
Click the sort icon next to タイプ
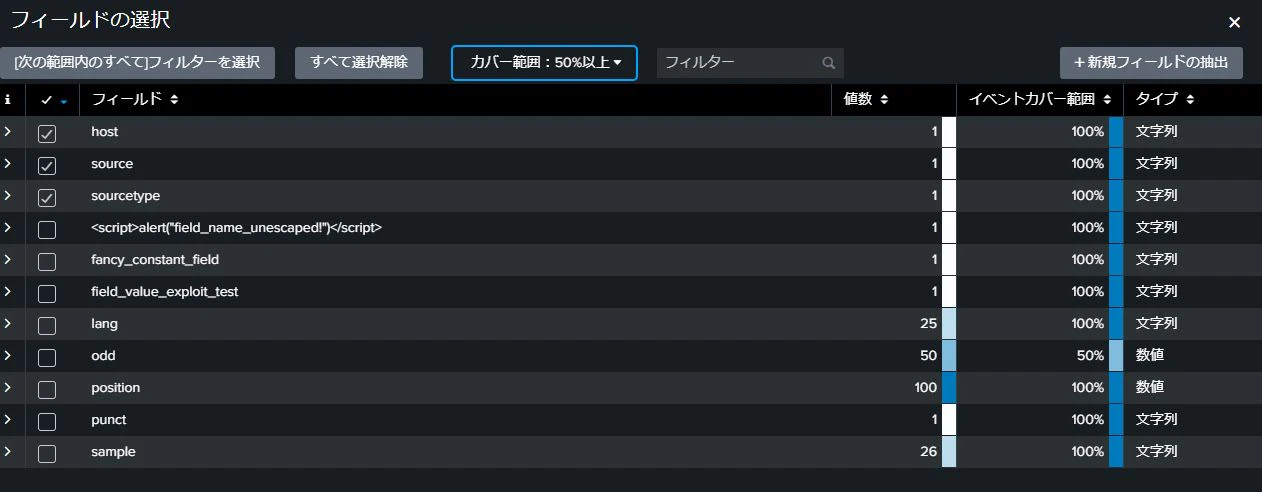pos(1190,100)
